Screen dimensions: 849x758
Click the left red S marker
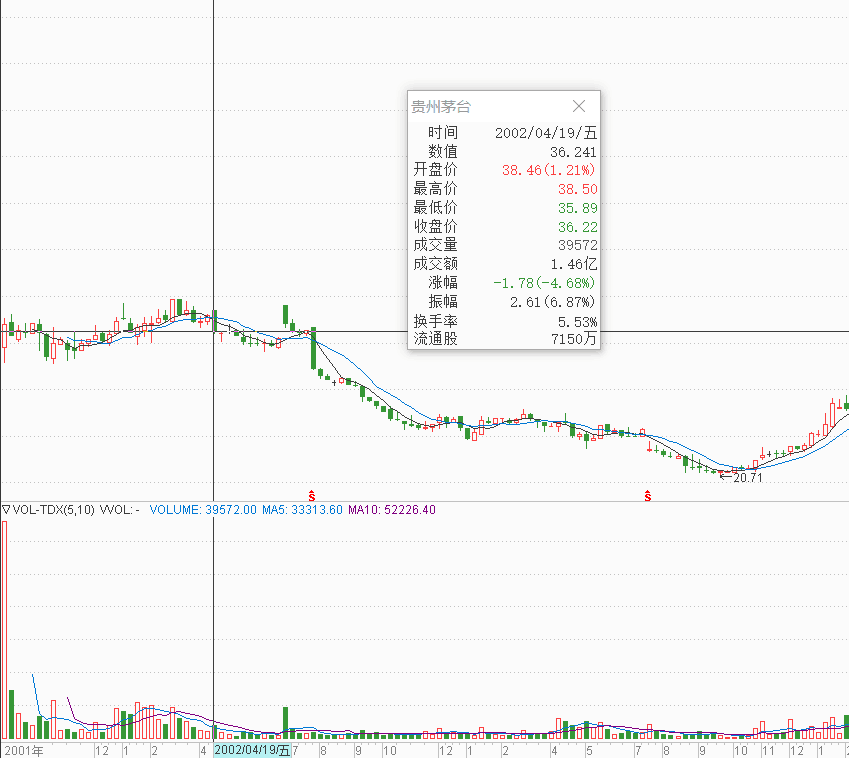pos(312,496)
